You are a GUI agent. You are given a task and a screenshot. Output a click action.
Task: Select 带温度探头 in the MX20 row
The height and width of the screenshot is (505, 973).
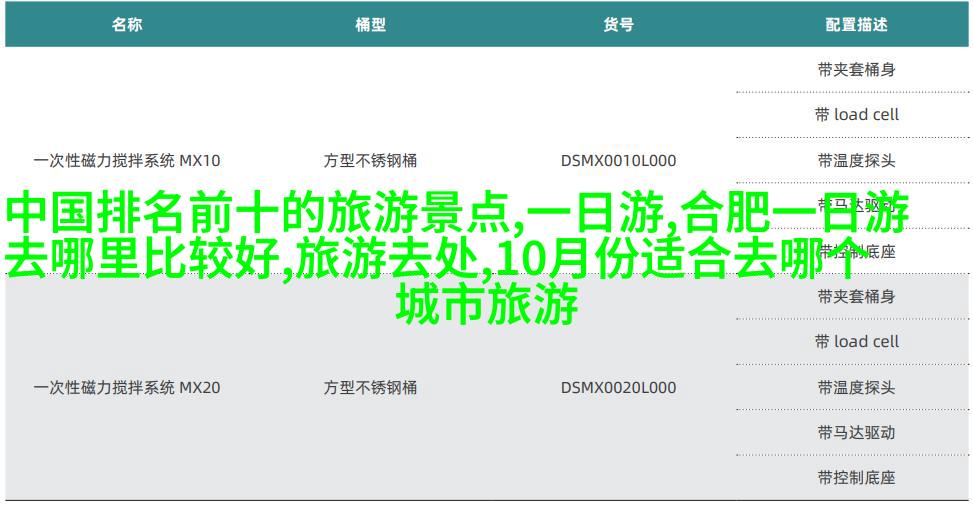[x=856, y=387]
